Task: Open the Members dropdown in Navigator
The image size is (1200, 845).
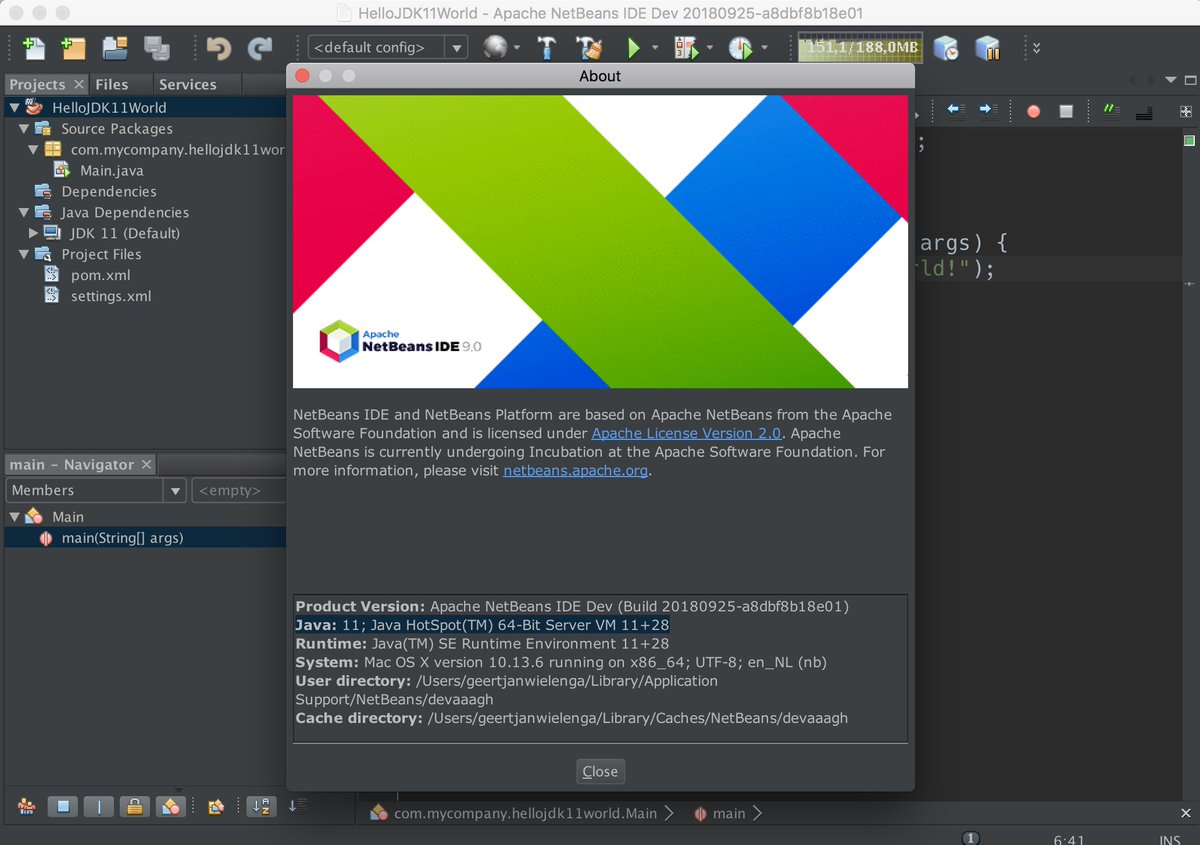Action: tap(96, 490)
